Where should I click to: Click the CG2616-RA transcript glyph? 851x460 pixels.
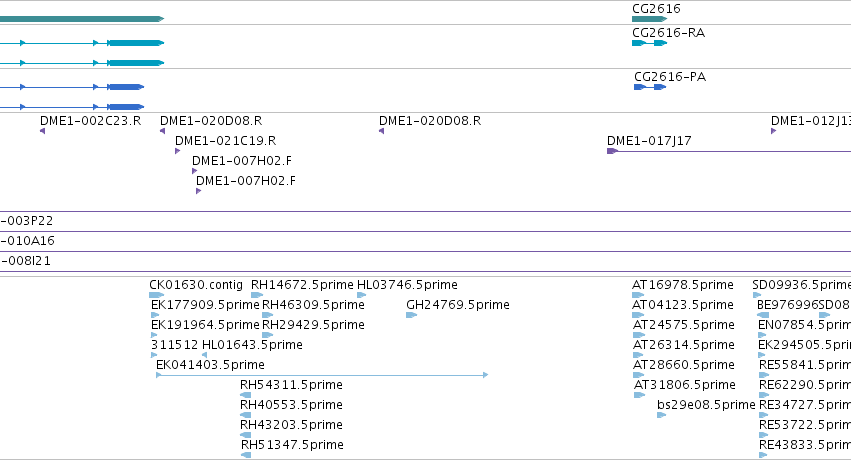649,43
